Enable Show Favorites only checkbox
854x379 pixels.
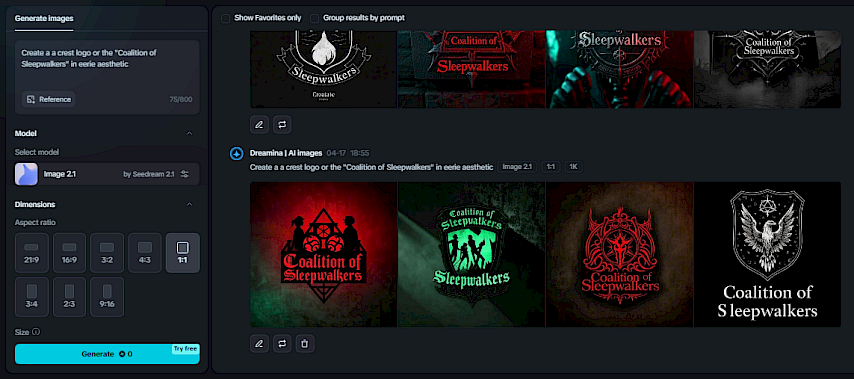point(225,18)
